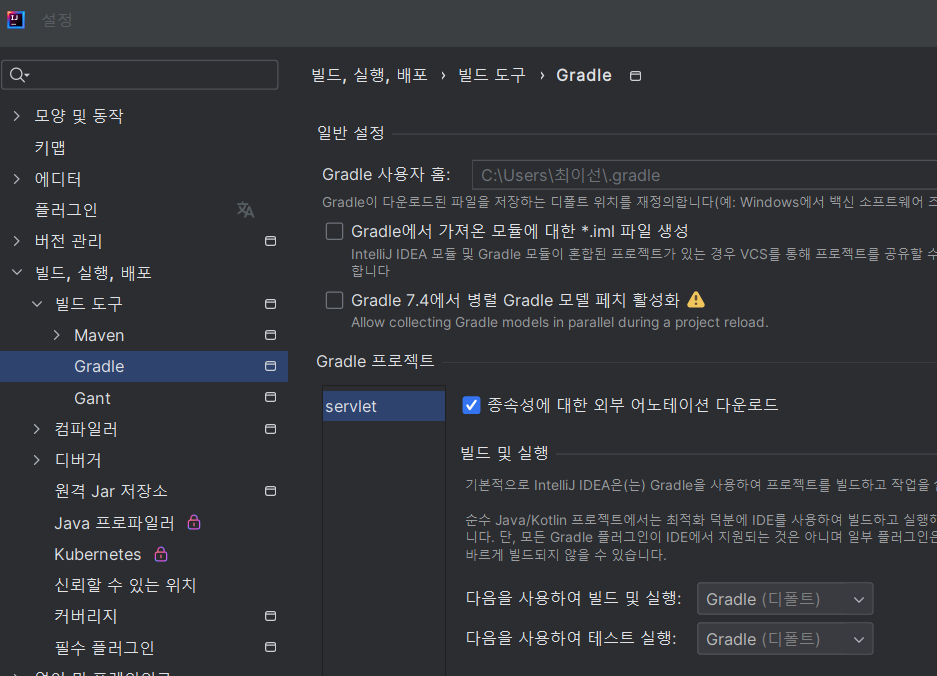Collapse the 빌드 도구 node

[x=37, y=304]
